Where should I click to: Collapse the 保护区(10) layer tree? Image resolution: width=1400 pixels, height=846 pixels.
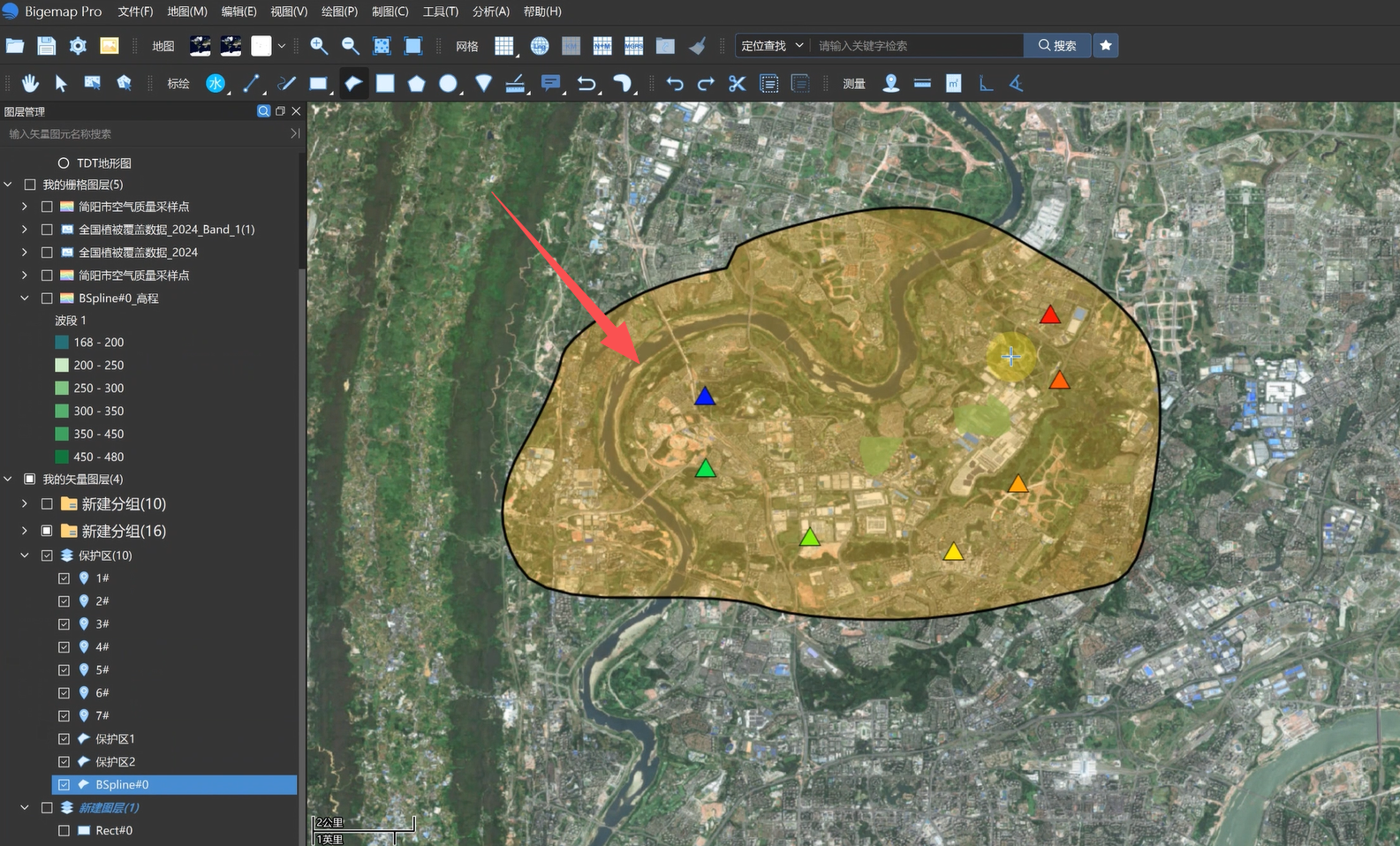[25, 555]
